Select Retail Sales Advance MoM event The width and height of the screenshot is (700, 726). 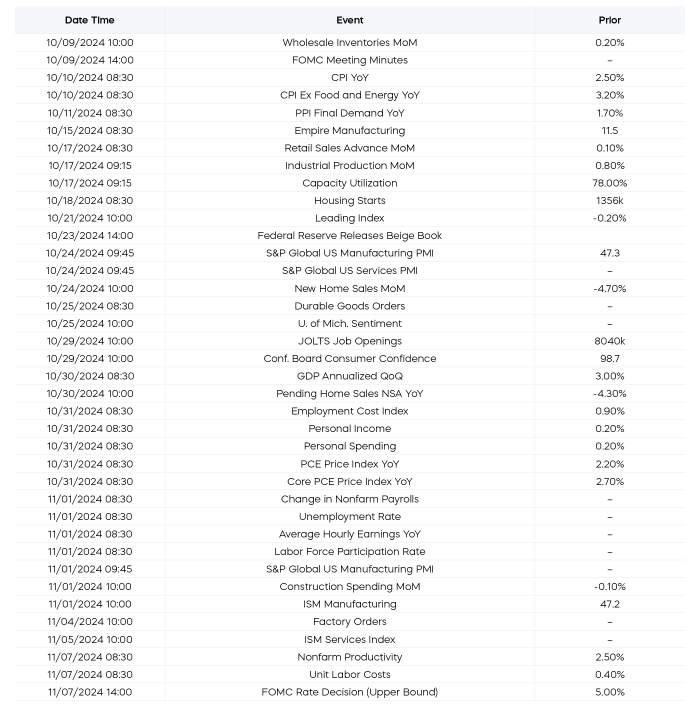(350, 148)
